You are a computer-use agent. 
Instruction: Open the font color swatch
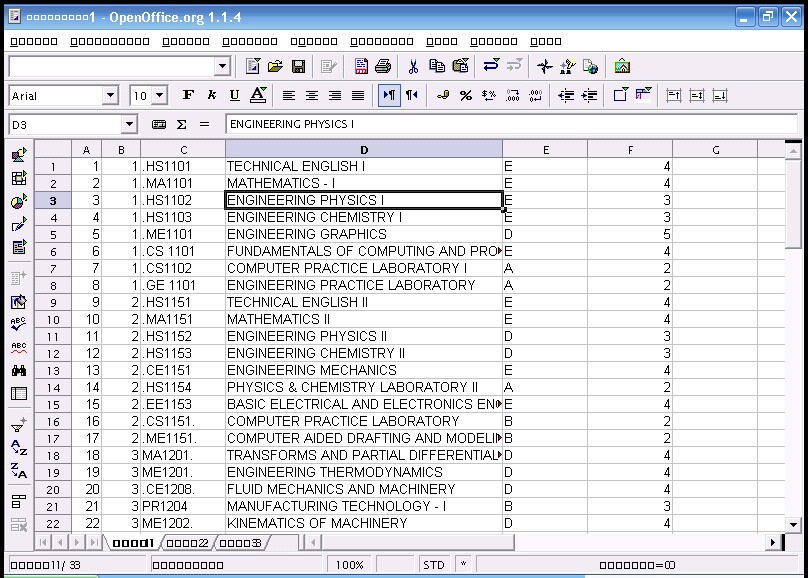click(x=259, y=95)
